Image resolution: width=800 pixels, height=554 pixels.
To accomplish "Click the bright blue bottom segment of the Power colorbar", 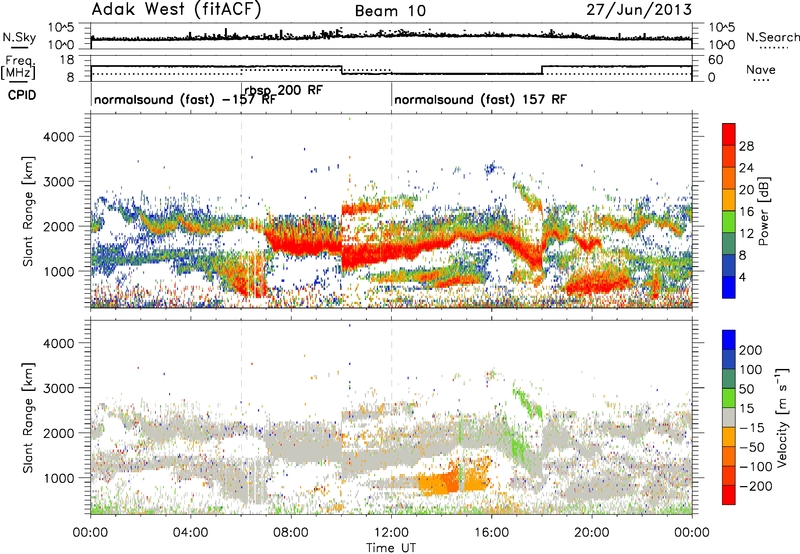I will [729, 287].
